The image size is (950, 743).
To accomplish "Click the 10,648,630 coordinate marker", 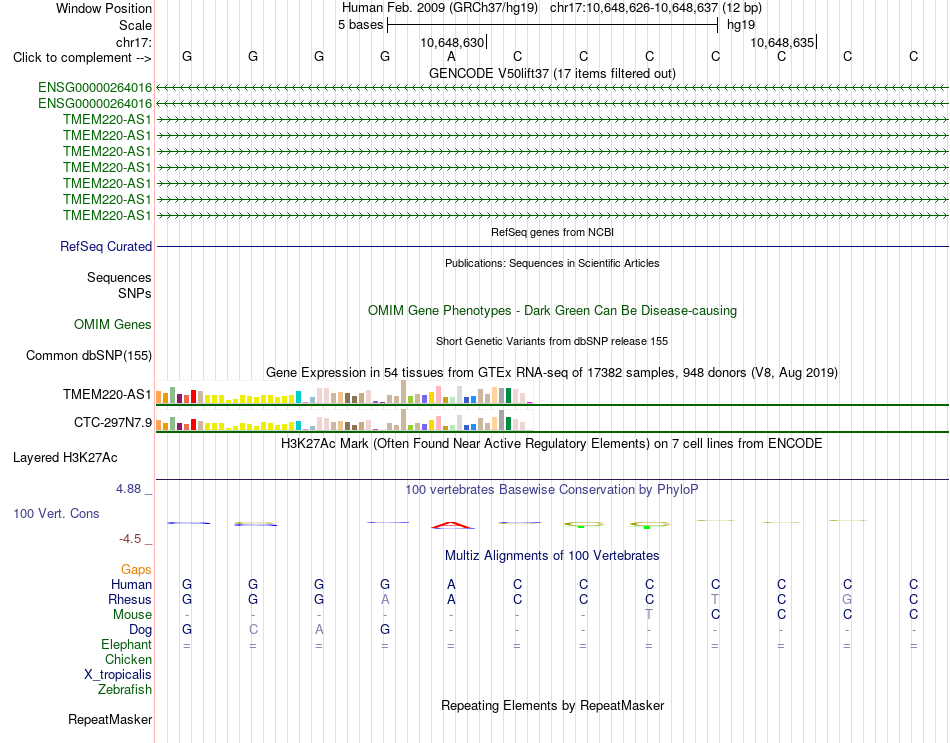I will (452, 42).
